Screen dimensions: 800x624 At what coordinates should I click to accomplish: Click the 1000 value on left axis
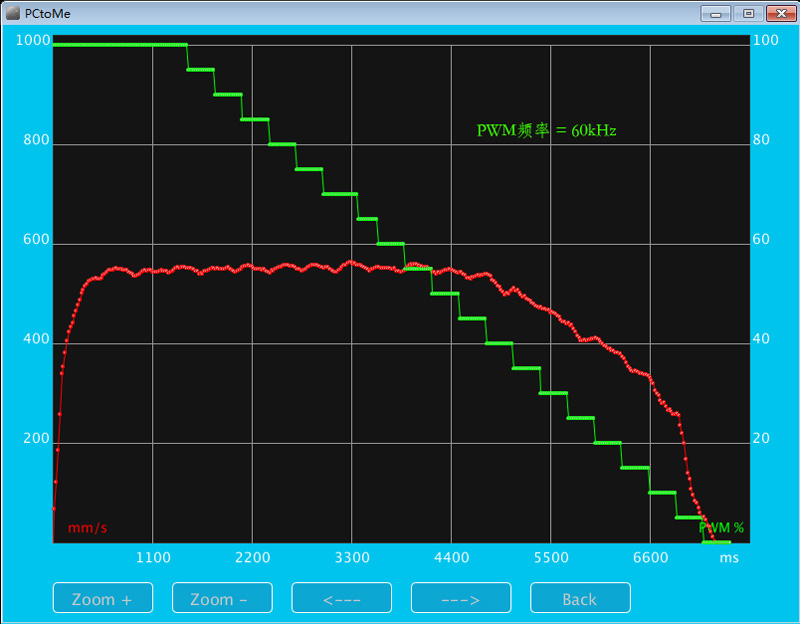pyautogui.click(x=33, y=40)
